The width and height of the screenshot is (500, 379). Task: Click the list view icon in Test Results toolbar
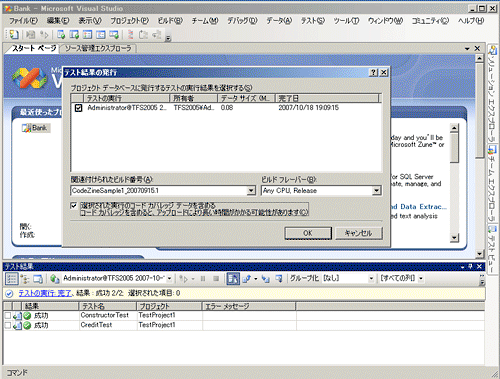pos(12,279)
